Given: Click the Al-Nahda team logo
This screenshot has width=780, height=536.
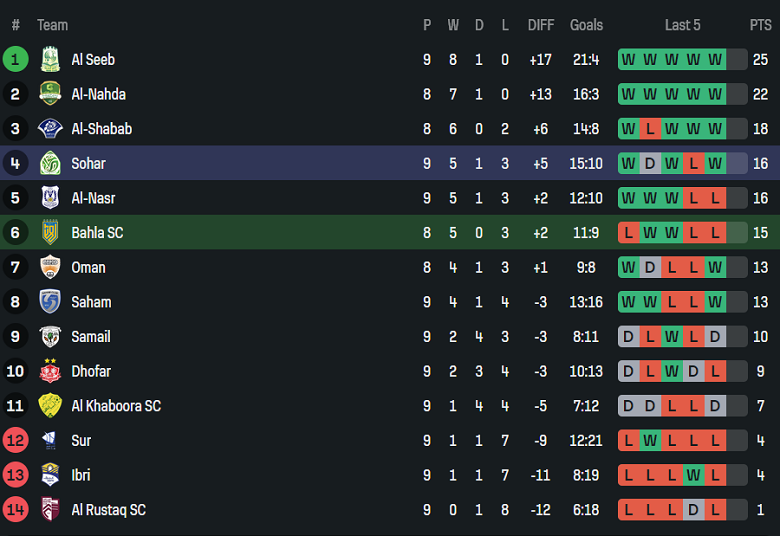Looking at the screenshot, I should pos(50,94).
